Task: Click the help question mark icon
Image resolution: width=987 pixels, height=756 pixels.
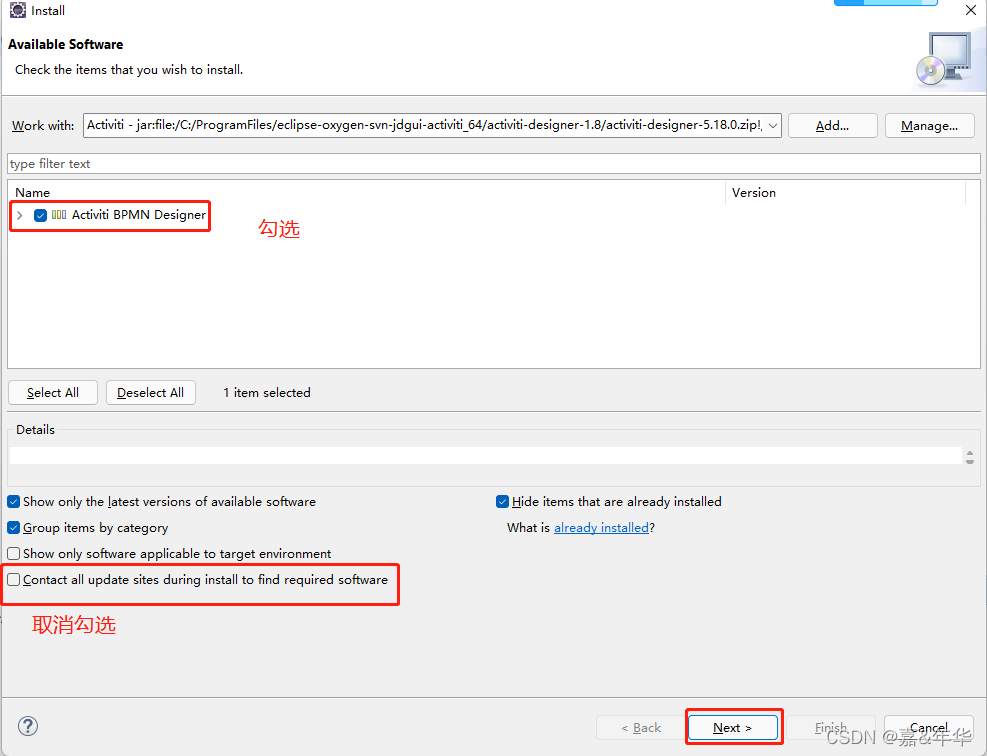Action: (28, 727)
